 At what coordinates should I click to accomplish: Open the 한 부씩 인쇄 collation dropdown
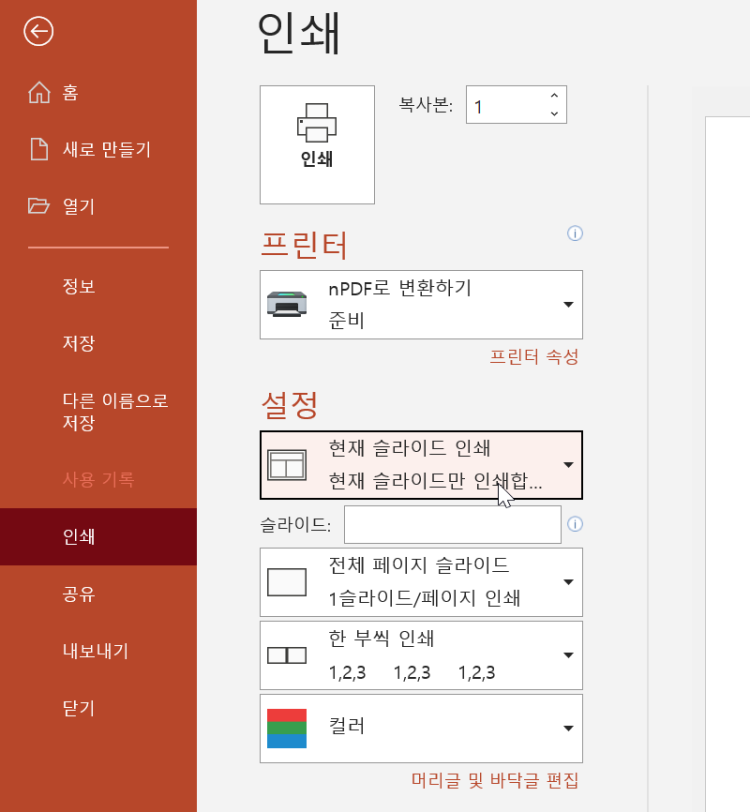tap(421, 655)
